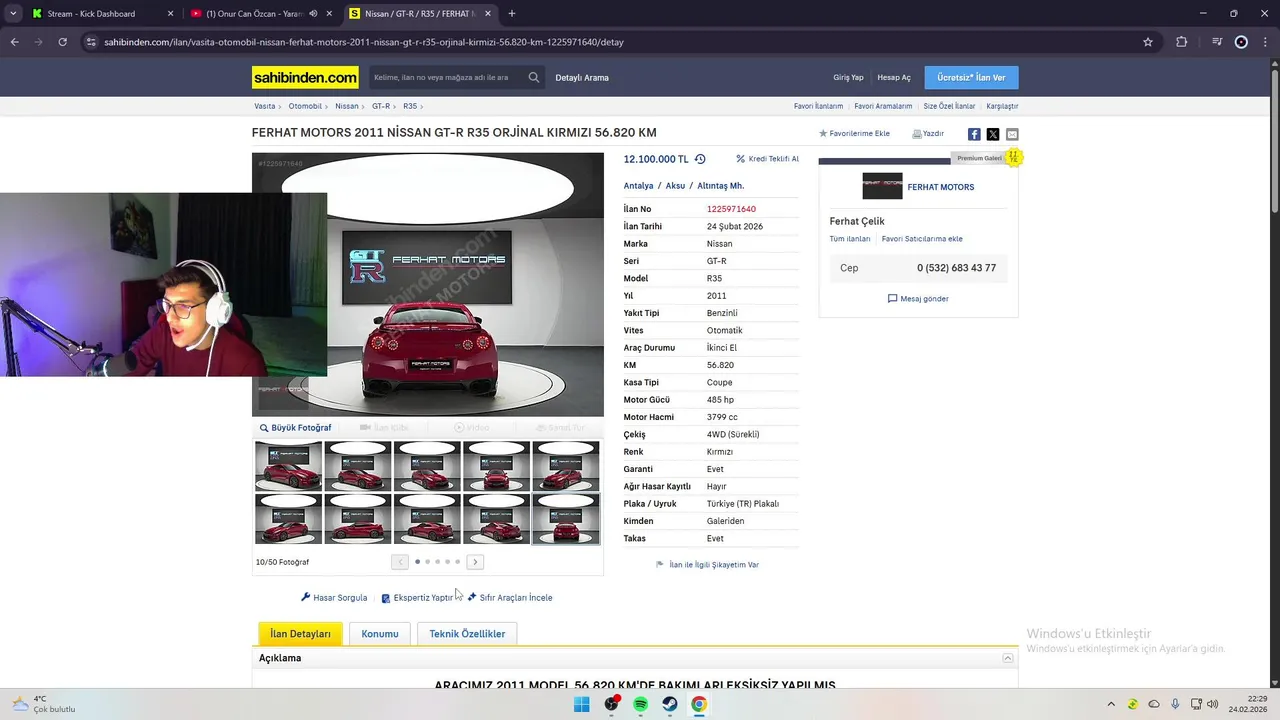
Task: Open Steam from the taskbar
Action: pyautogui.click(x=670, y=704)
